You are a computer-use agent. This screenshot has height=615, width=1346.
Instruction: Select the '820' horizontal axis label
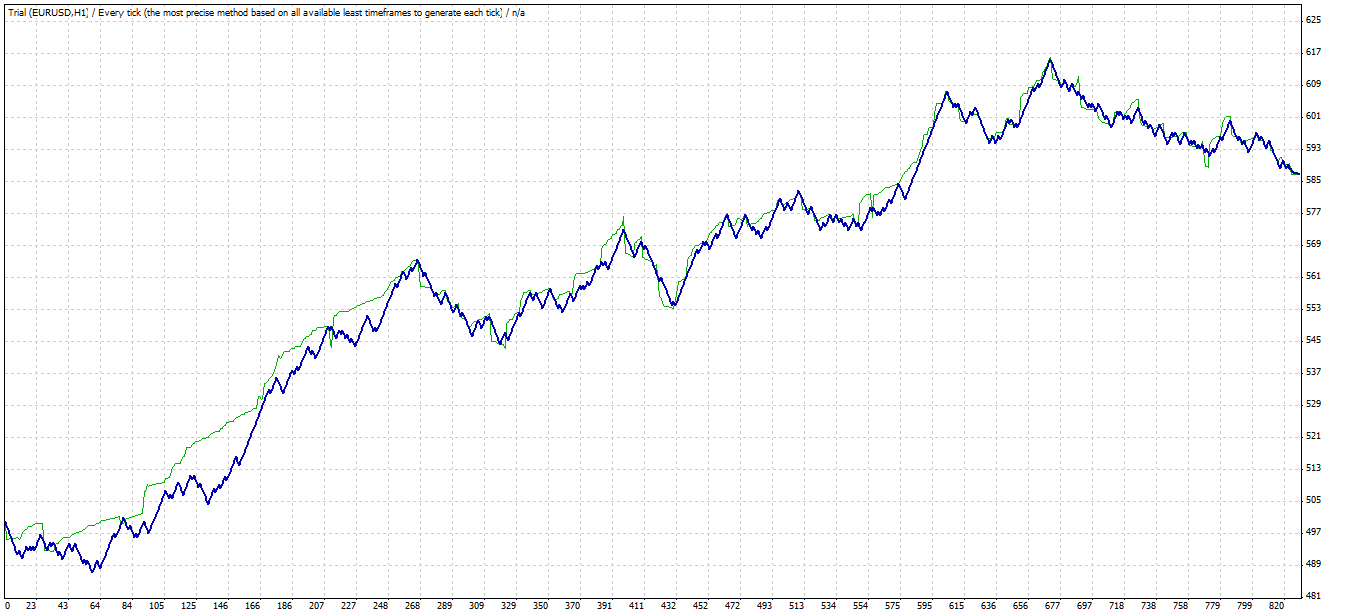pyautogui.click(x=1276, y=606)
